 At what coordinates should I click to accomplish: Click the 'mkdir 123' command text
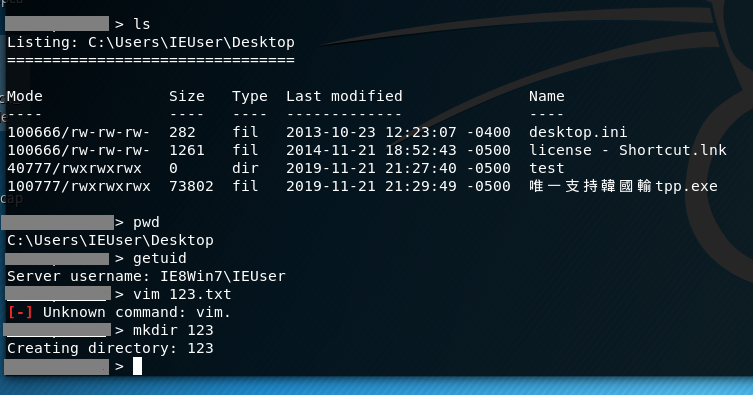173,330
